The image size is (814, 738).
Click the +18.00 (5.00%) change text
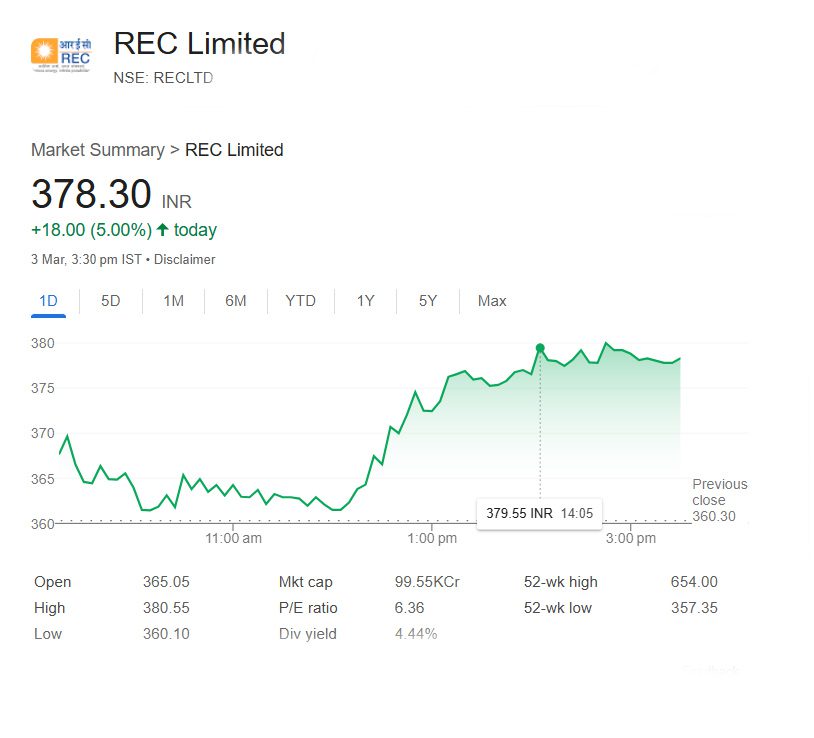[x=92, y=230]
